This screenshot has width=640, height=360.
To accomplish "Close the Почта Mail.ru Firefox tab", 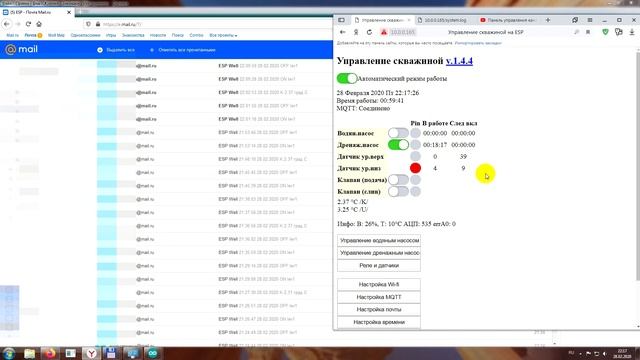I will click(69, 12).
